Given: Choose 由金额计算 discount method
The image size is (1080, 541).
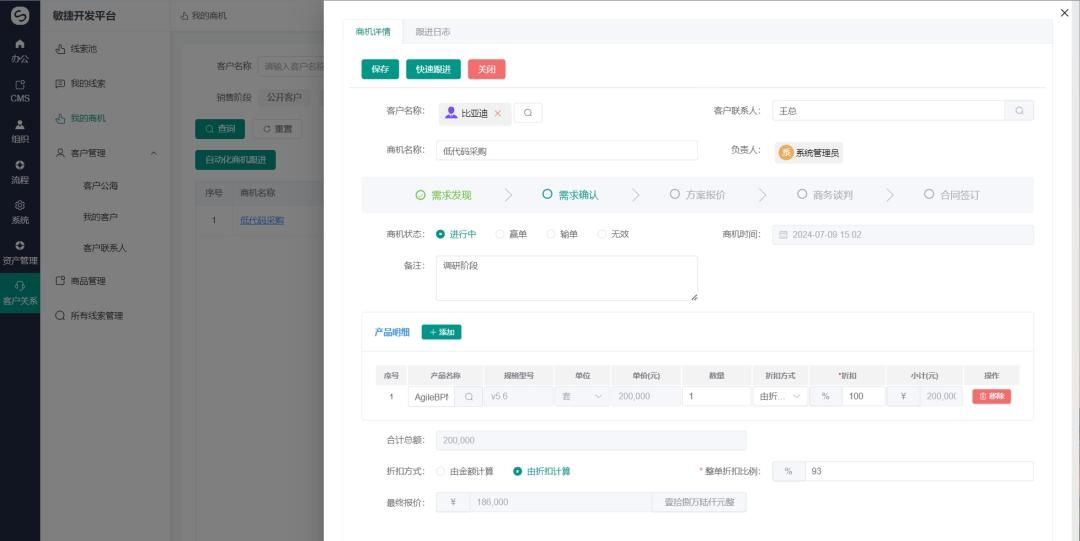Looking at the screenshot, I should (x=440, y=471).
